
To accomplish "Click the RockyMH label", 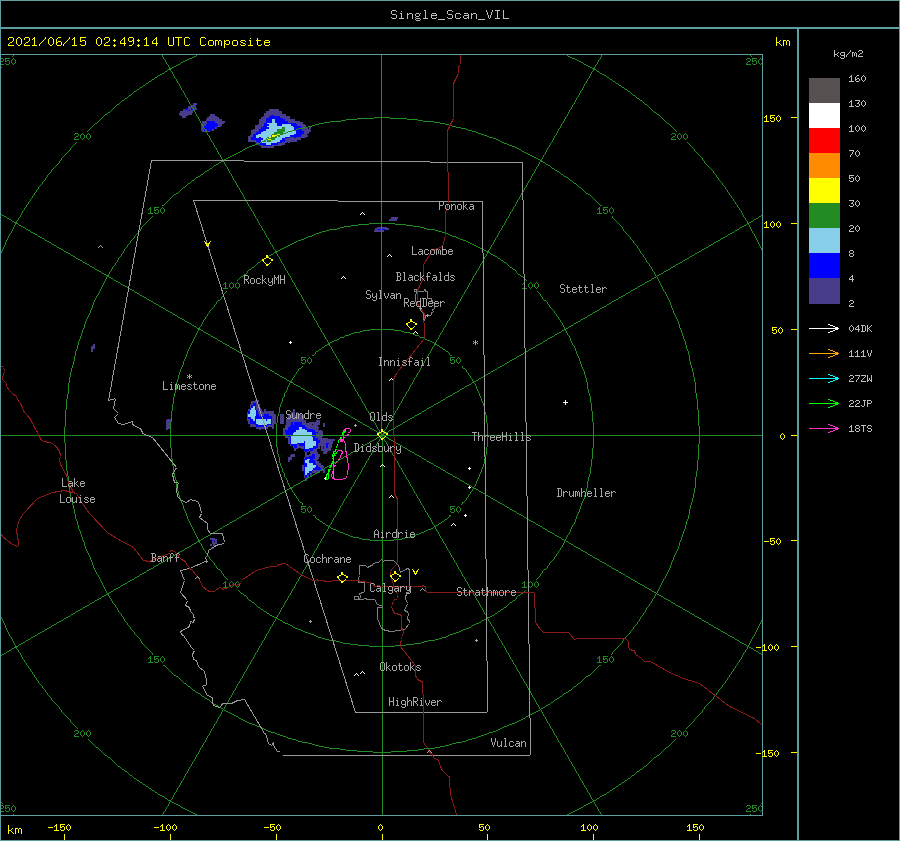I will coord(264,280).
